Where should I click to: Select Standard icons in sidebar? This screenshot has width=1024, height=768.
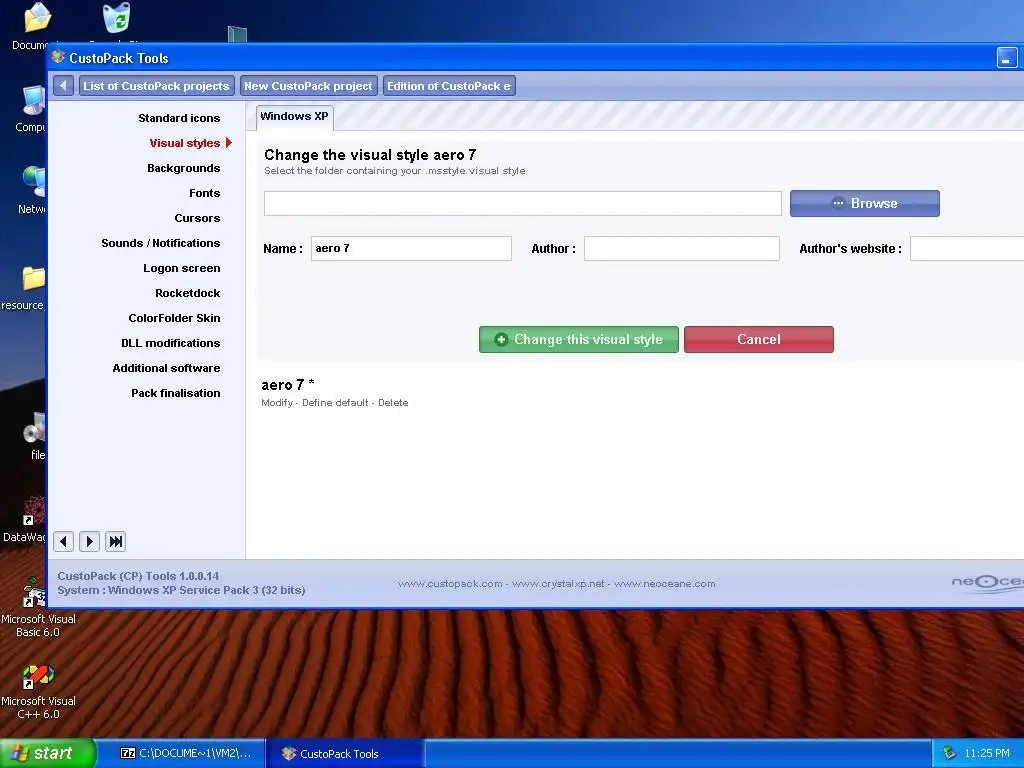tap(179, 118)
